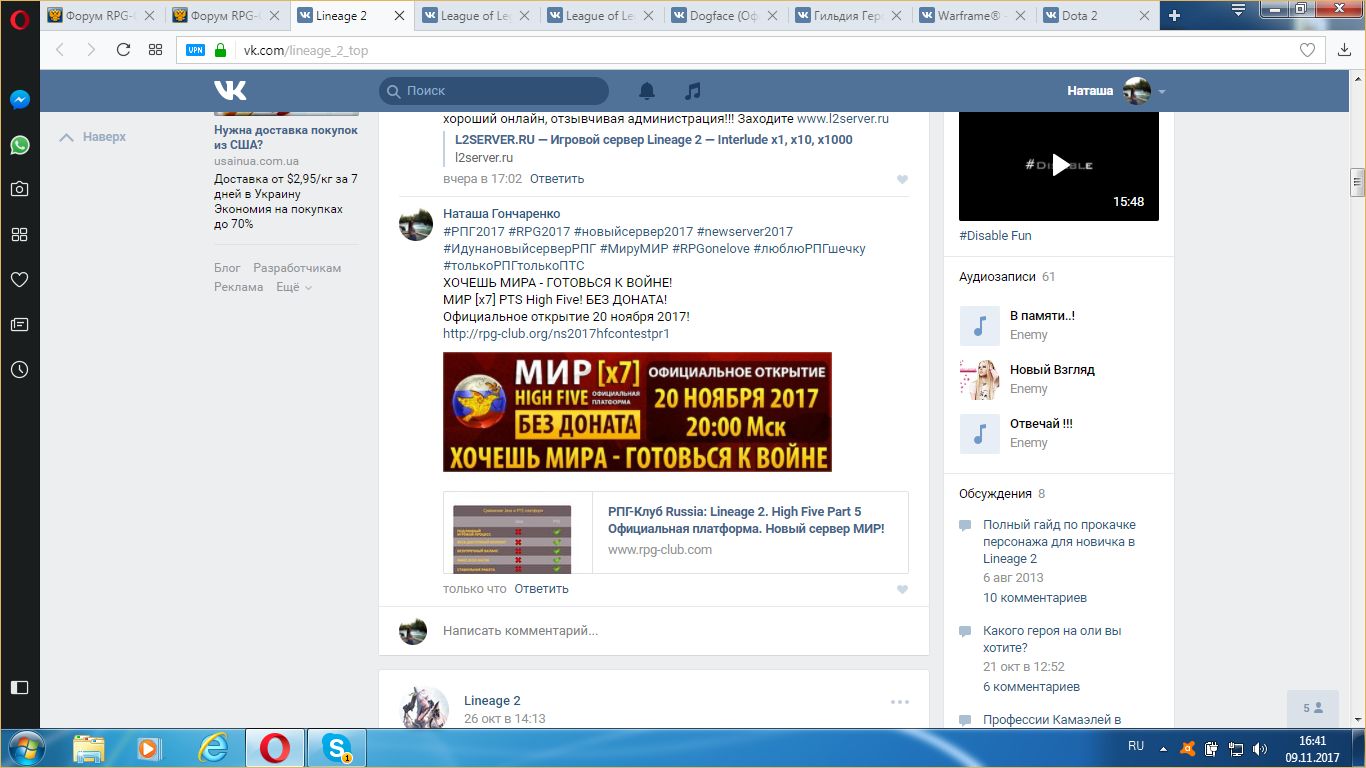This screenshot has width=1366, height=768.
Task: Open Messenger in Opera sidebar
Action: coord(19,100)
